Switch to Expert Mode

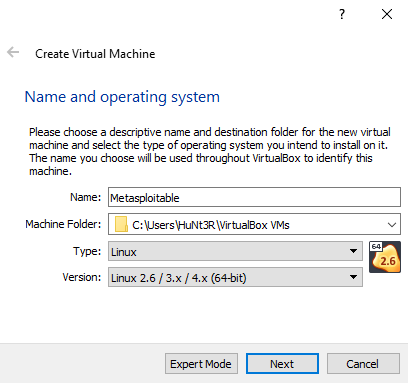201,364
